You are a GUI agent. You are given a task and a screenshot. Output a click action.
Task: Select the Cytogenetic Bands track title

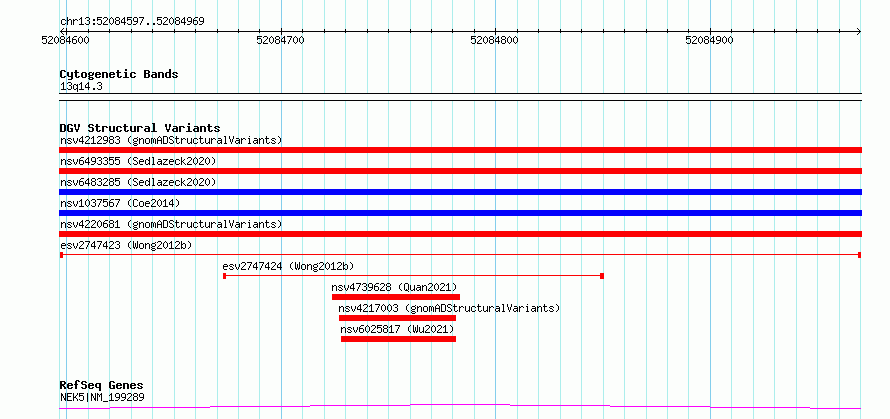tap(119, 74)
